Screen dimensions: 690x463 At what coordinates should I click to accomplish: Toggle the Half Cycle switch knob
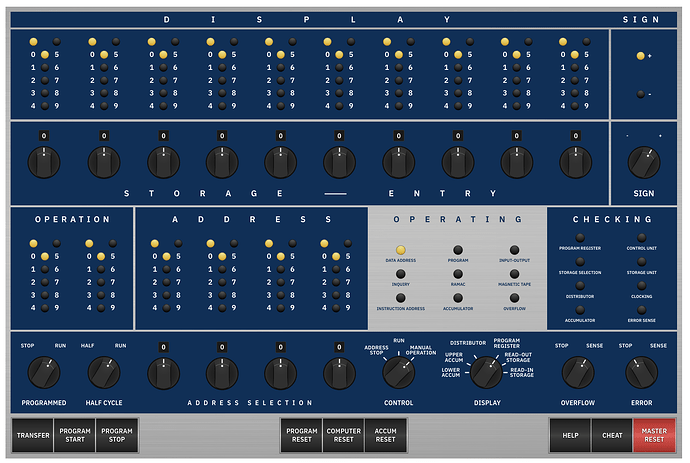[103, 373]
